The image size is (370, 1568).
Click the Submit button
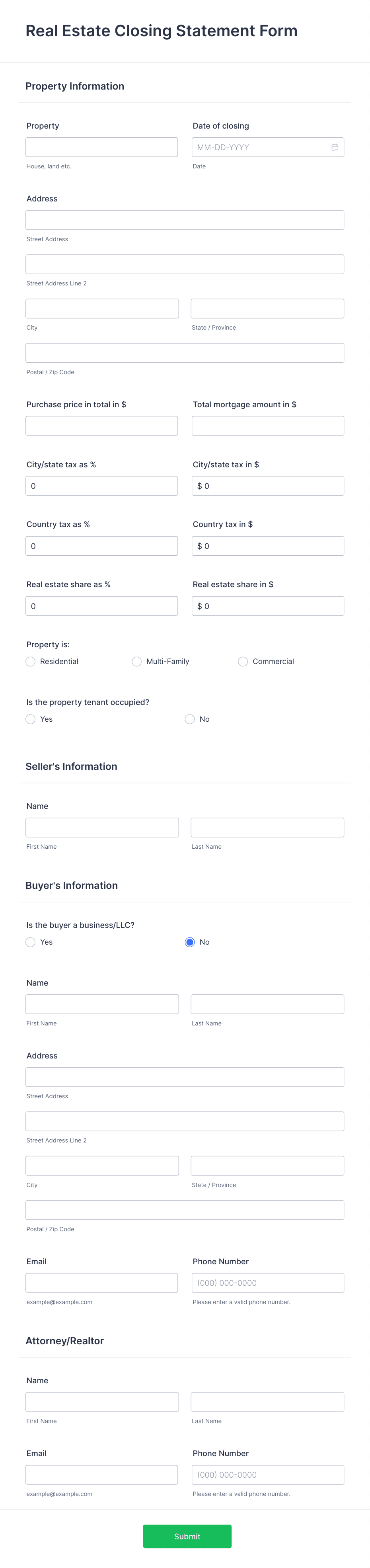pos(187,1536)
